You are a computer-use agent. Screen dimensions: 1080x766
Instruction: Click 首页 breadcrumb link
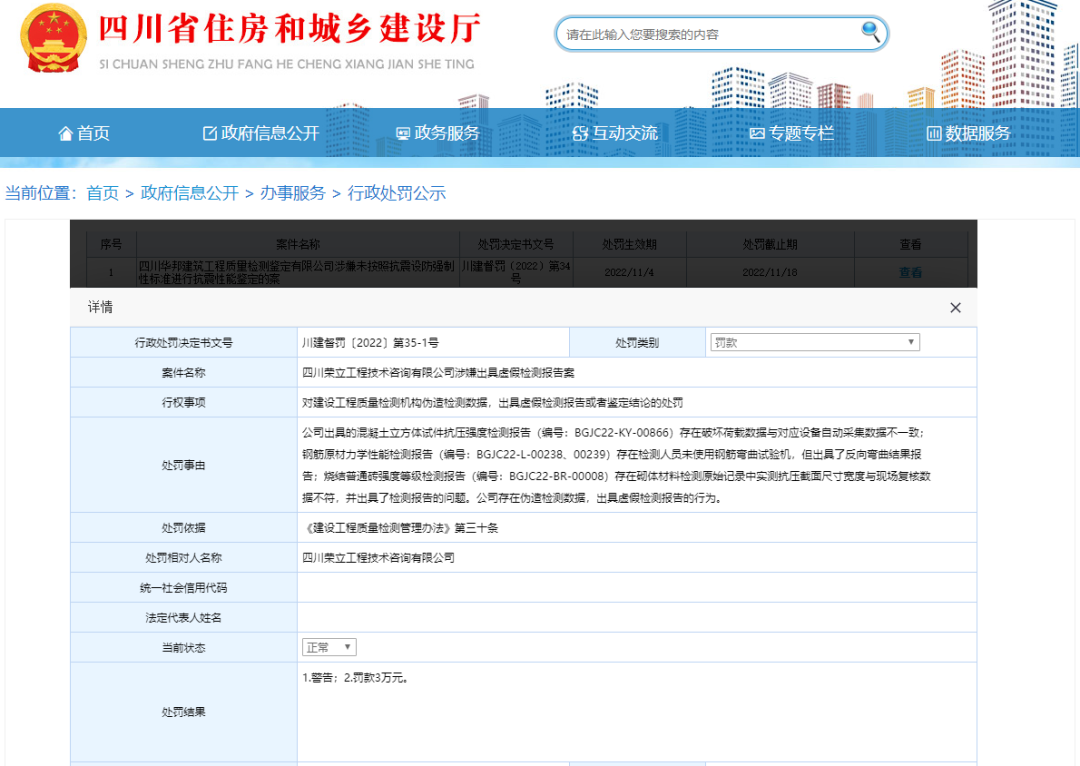(103, 193)
